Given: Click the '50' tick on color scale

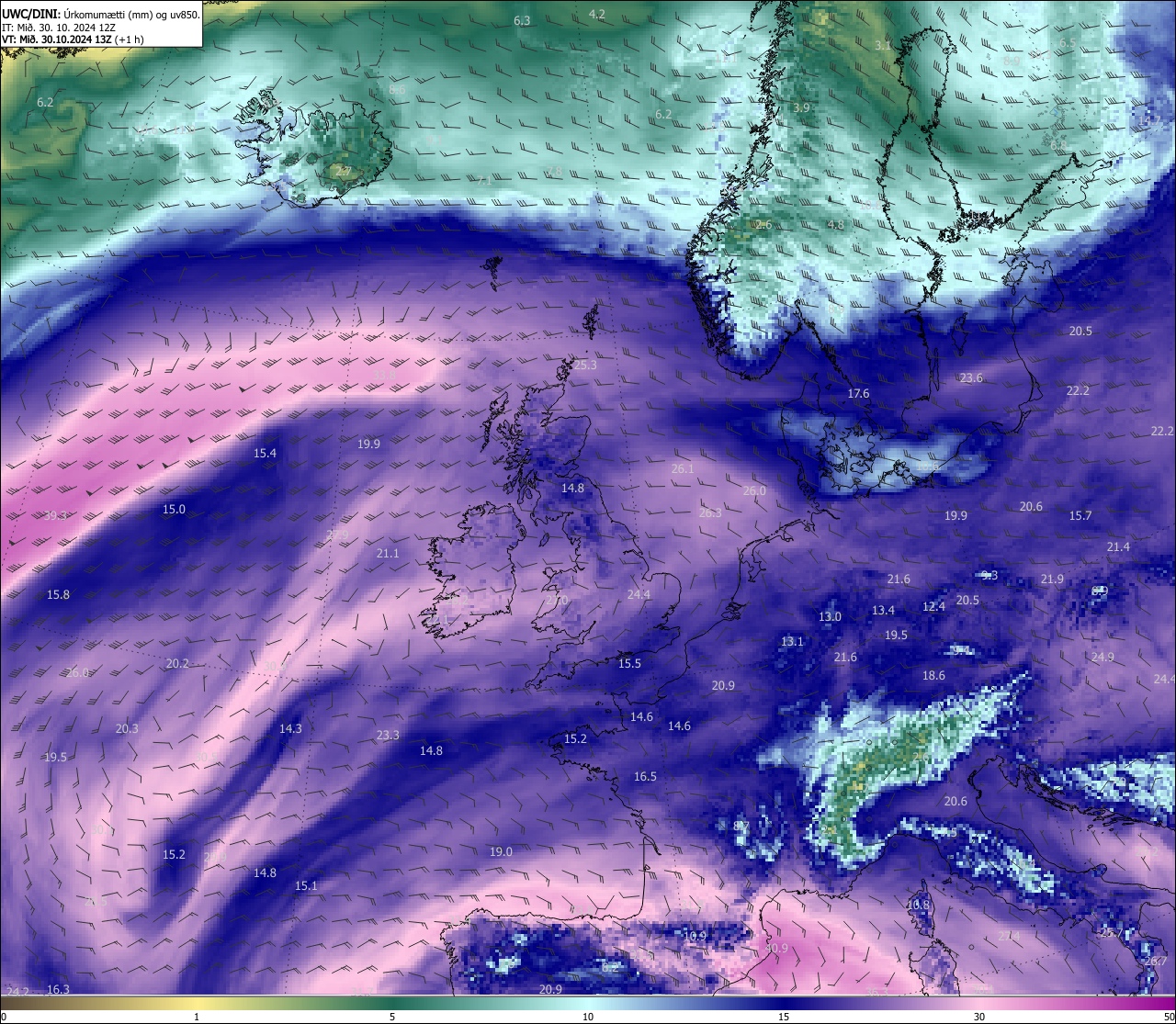Looking at the screenshot, I should point(1170,1017).
